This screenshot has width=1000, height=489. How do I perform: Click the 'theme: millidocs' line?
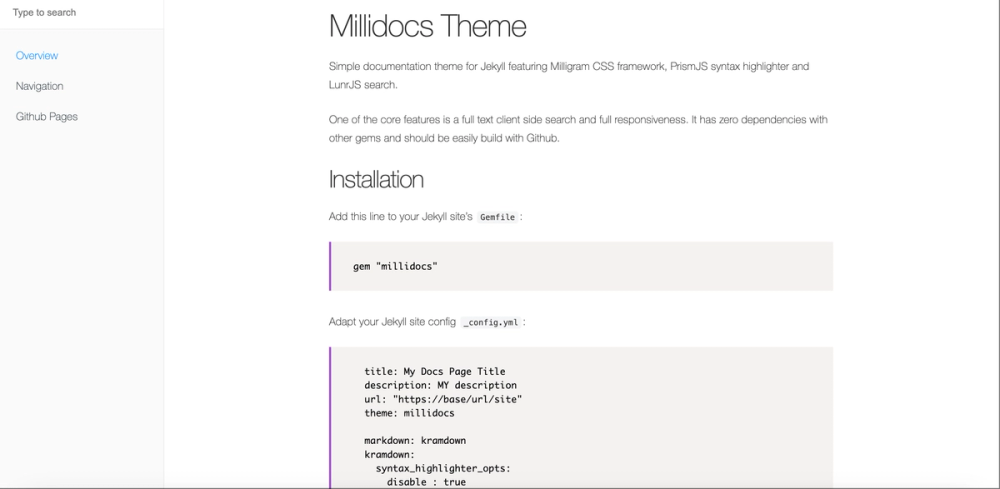[409, 413]
